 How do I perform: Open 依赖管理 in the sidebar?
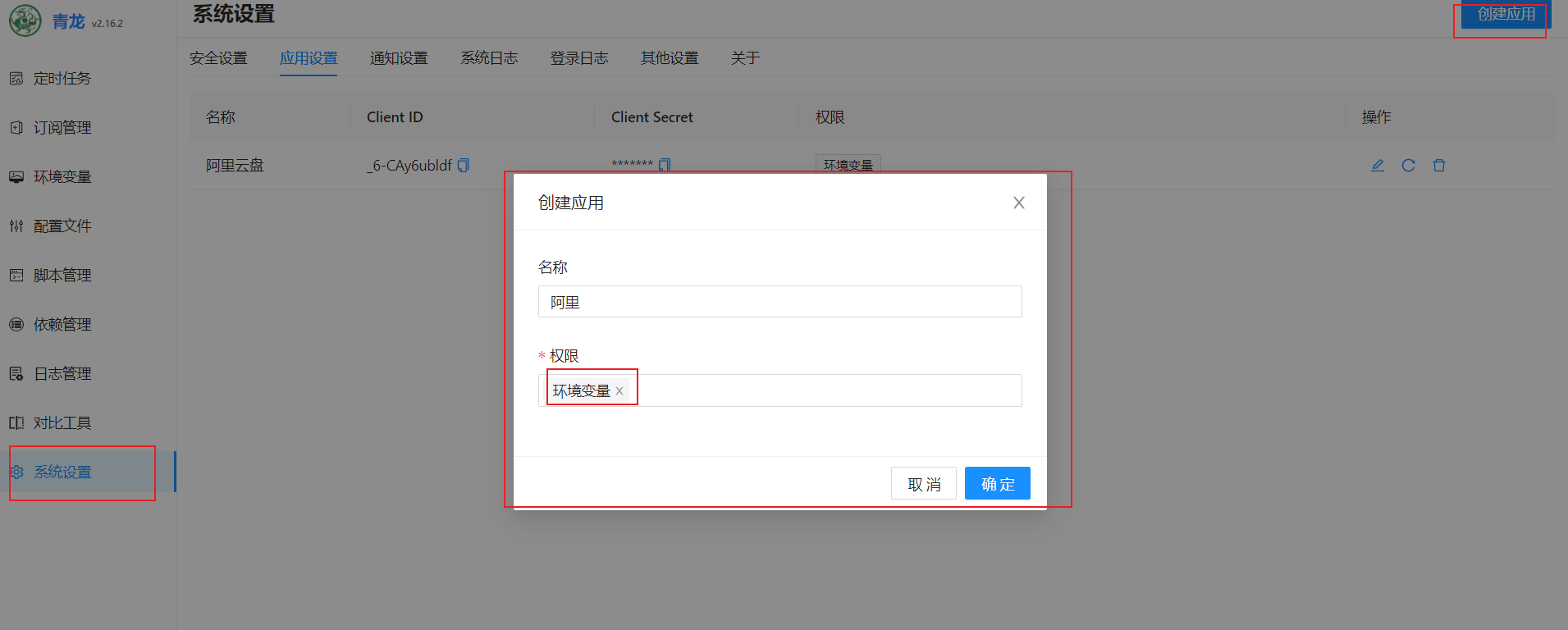pos(88,325)
